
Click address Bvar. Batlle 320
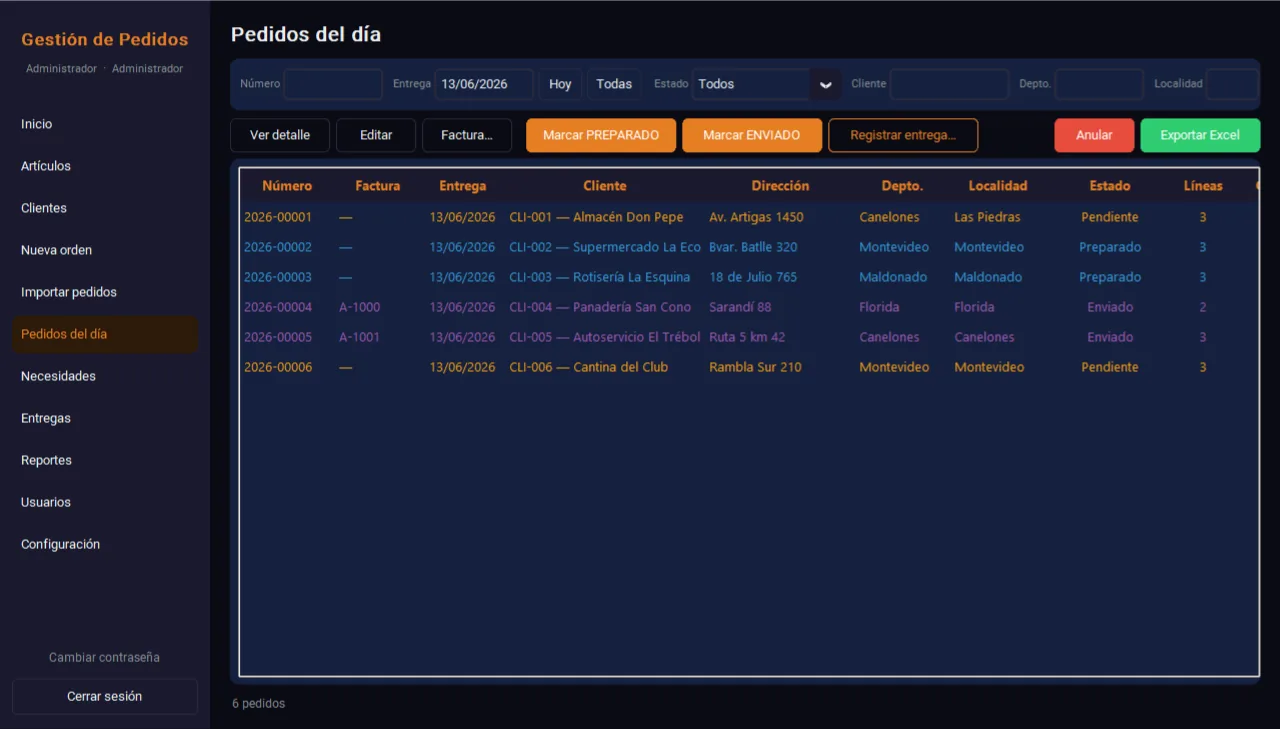753,247
